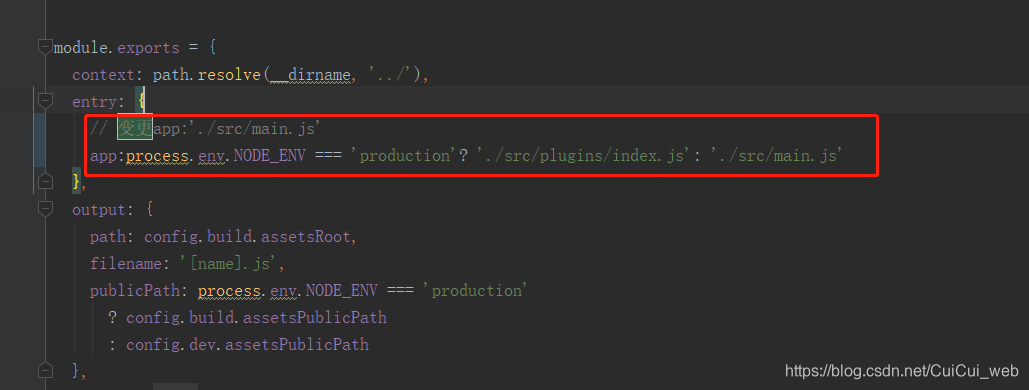Screen dimensions: 1029x390
Task: Collapse the module.exports code block fold marker
Action: click(x=45, y=47)
